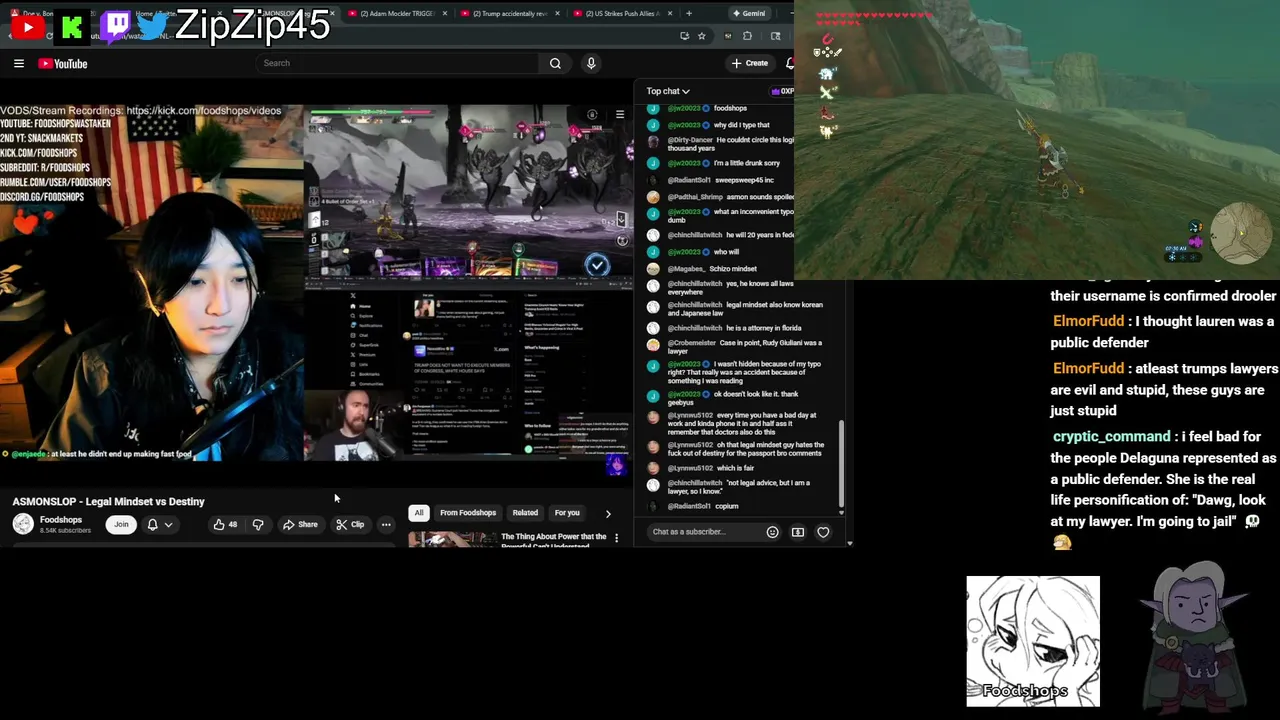Click the @Dirty-Dancer chat username
1280x720 pixels.
tap(691, 141)
